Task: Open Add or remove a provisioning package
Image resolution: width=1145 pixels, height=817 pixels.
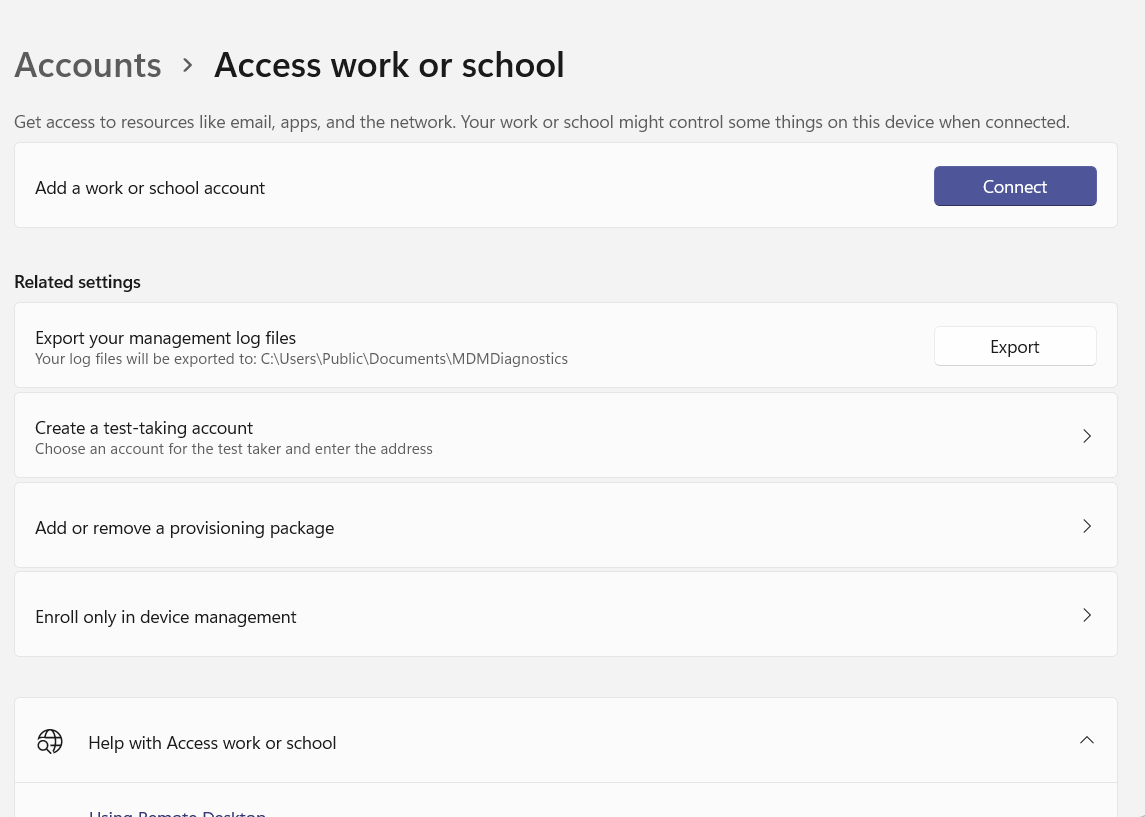Action: 565,525
